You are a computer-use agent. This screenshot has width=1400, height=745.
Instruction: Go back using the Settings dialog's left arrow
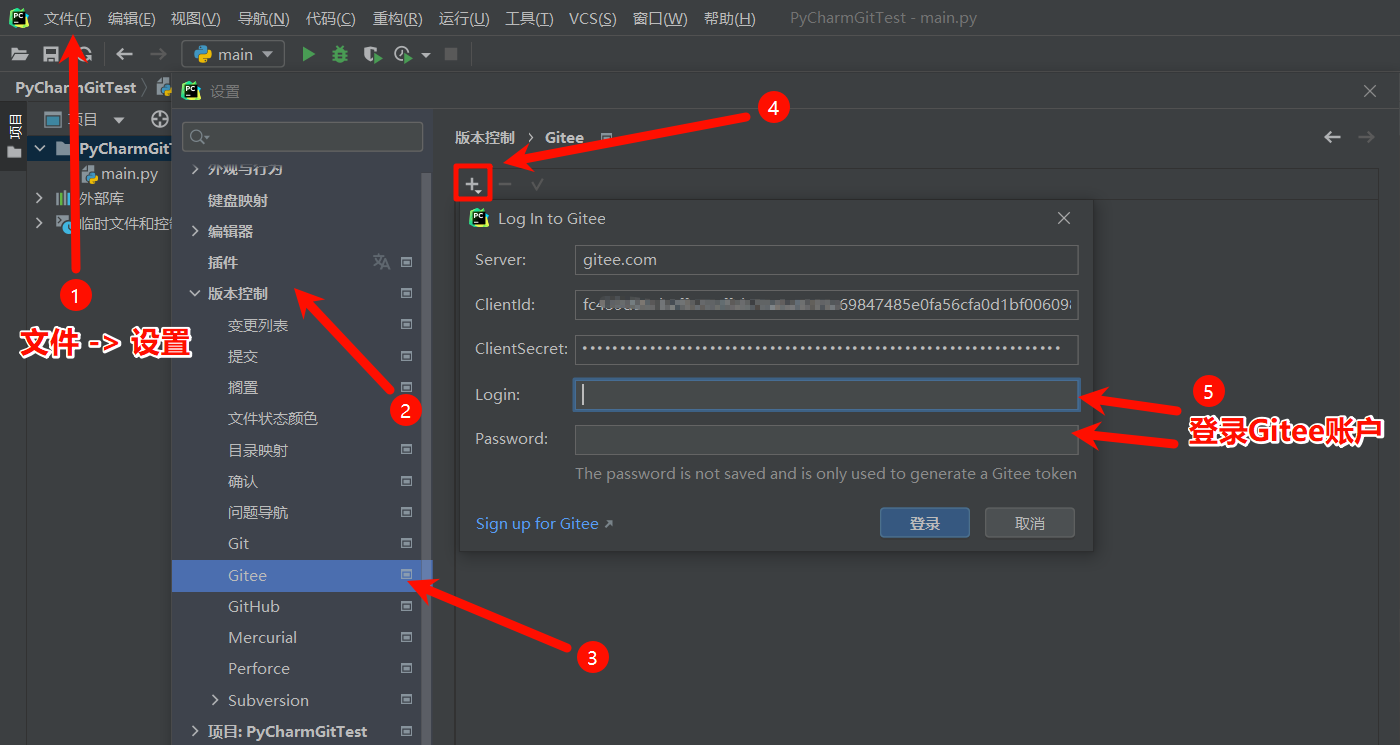click(1332, 137)
